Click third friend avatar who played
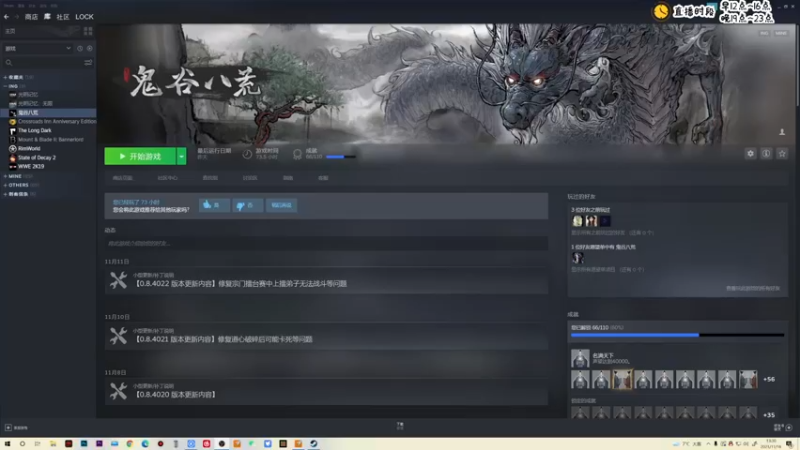The height and width of the screenshot is (450, 800). [x=605, y=221]
